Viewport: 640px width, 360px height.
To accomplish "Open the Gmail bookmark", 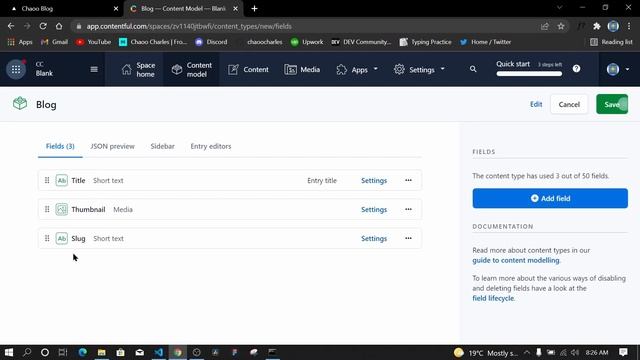I will (54, 42).
